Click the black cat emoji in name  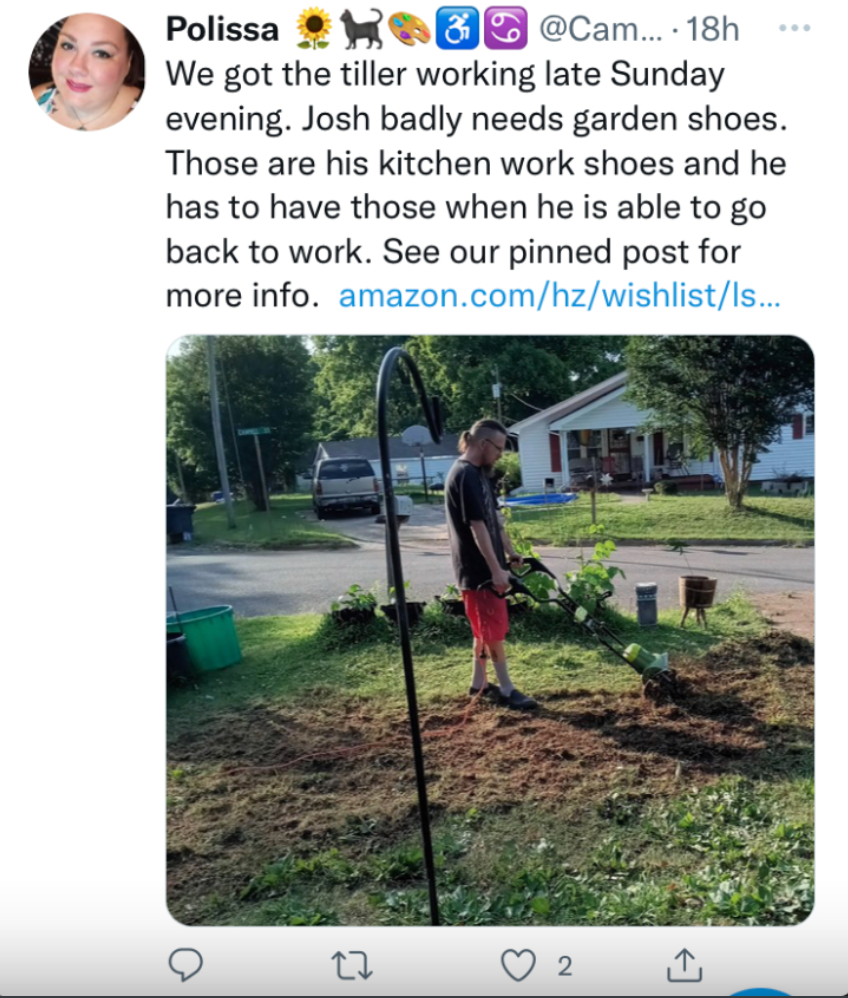click(x=362, y=29)
